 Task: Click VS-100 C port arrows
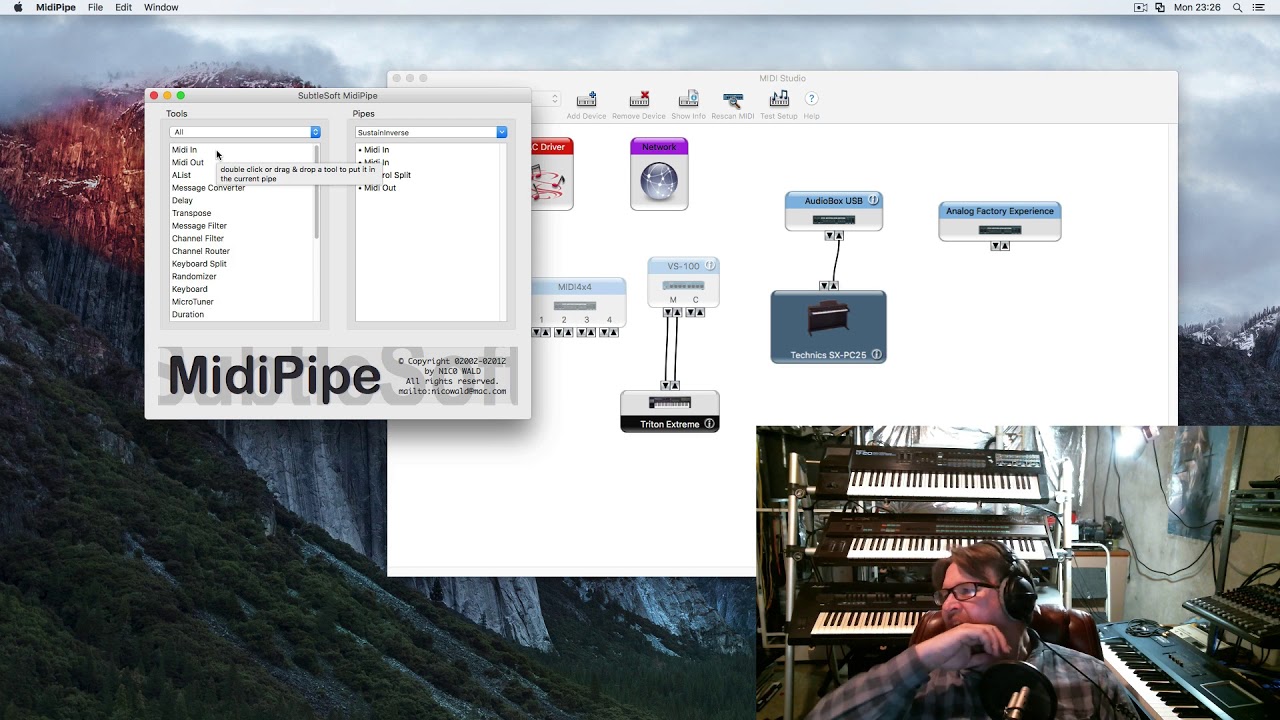click(x=695, y=312)
